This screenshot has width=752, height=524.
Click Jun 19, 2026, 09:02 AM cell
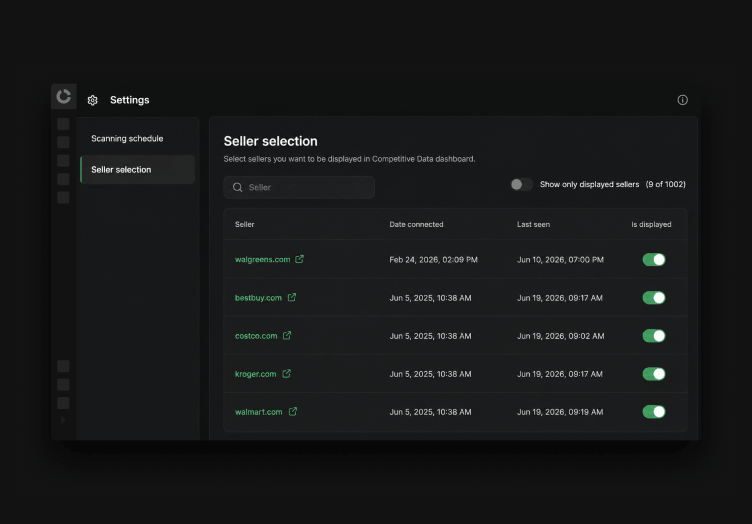coord(561,336)
